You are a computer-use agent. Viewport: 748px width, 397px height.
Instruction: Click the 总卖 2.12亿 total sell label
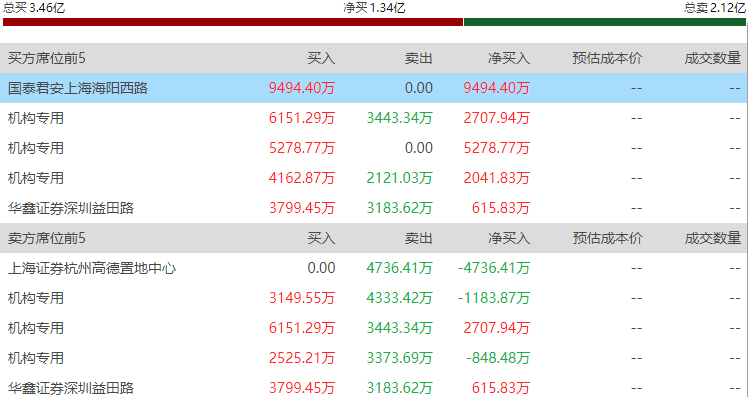[x=715, y=7]
